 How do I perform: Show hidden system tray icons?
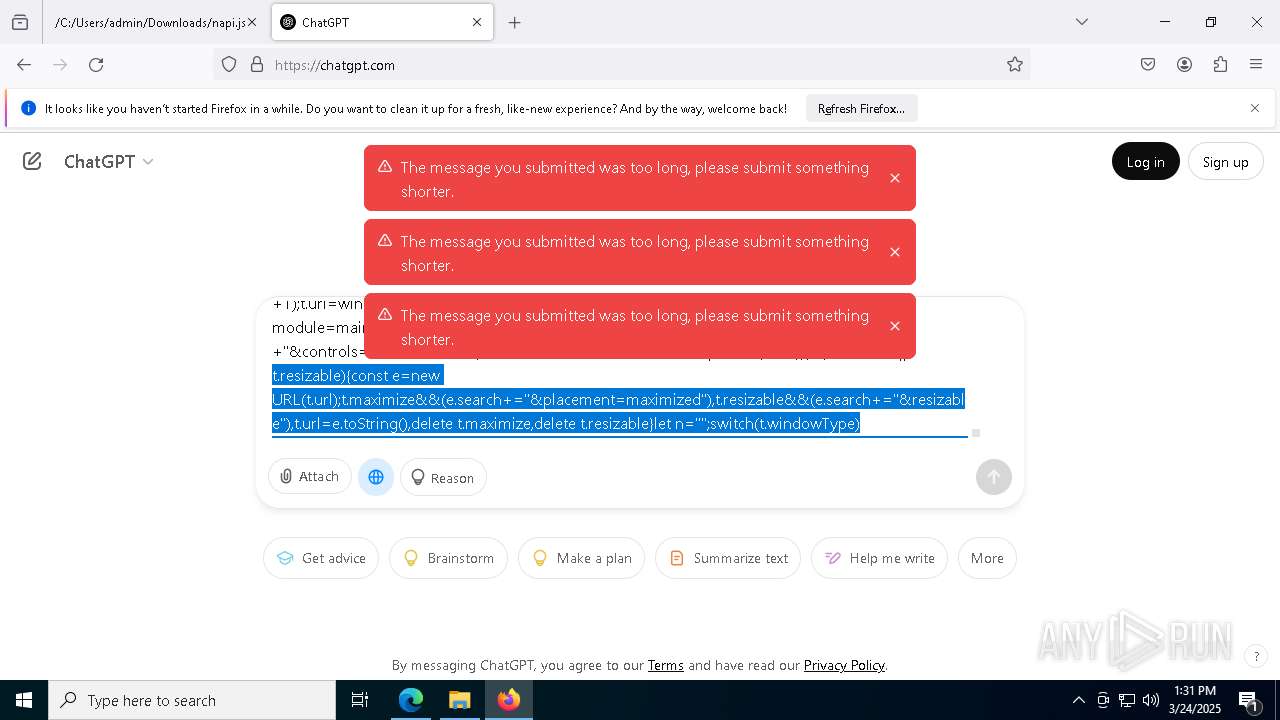1078,700
